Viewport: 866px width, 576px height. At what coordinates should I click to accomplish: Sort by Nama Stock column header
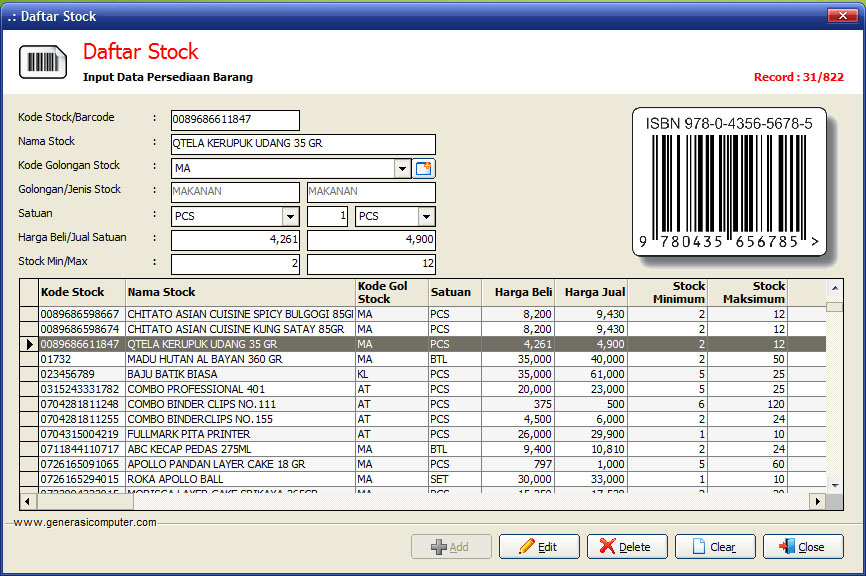click(x=240, y=292)
